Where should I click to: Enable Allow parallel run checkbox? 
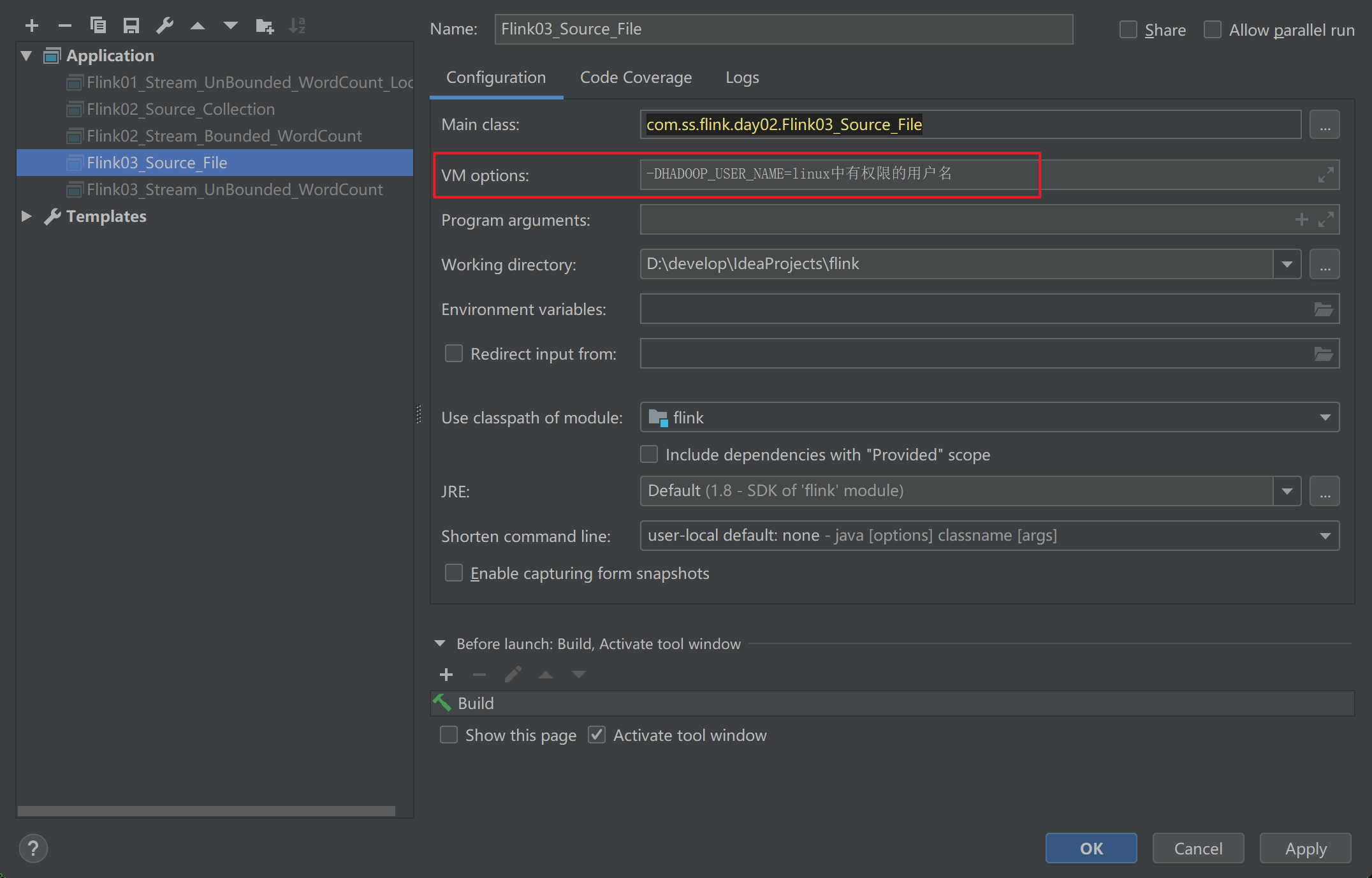1213,30
